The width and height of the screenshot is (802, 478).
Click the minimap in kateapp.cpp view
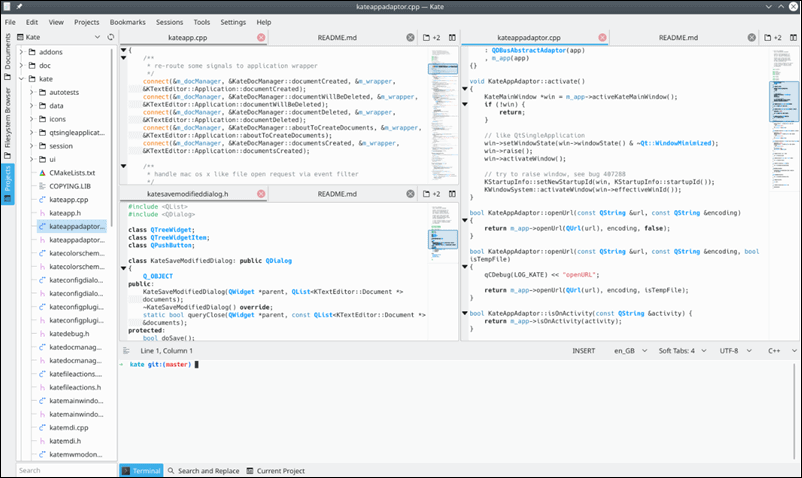pos(443,115)
